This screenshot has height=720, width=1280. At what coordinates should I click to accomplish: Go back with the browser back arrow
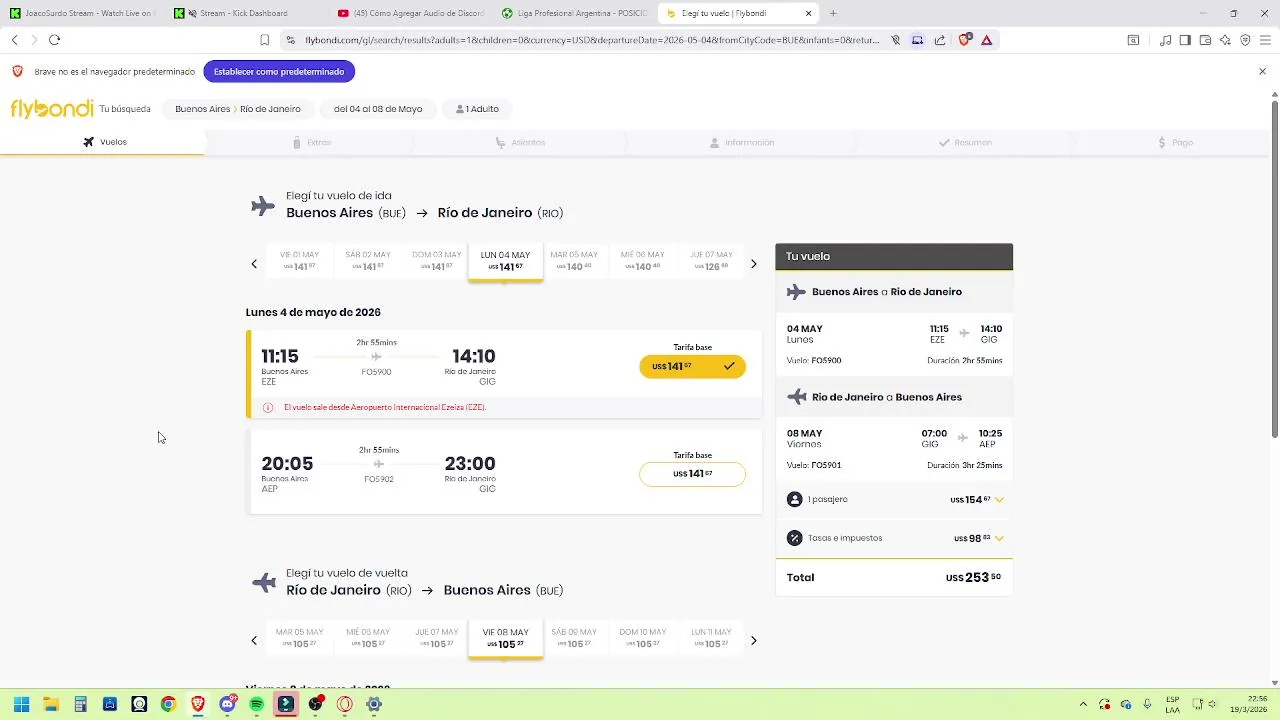14,40
